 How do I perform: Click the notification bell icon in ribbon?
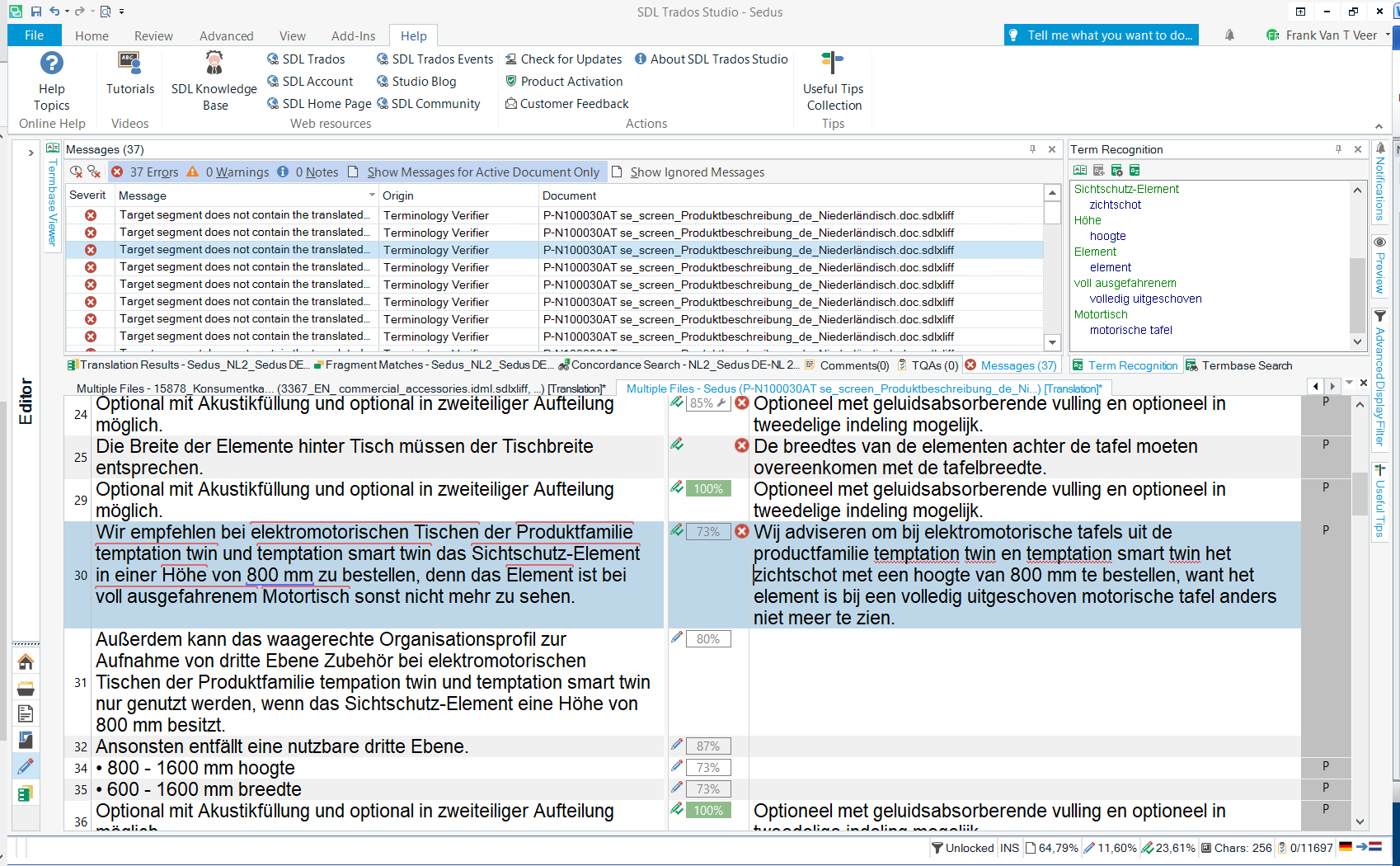(1229, 35)
